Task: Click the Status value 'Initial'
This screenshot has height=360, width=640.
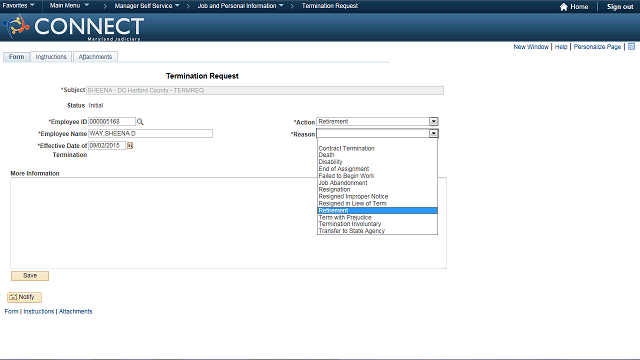Action: (x=96, y=105)
